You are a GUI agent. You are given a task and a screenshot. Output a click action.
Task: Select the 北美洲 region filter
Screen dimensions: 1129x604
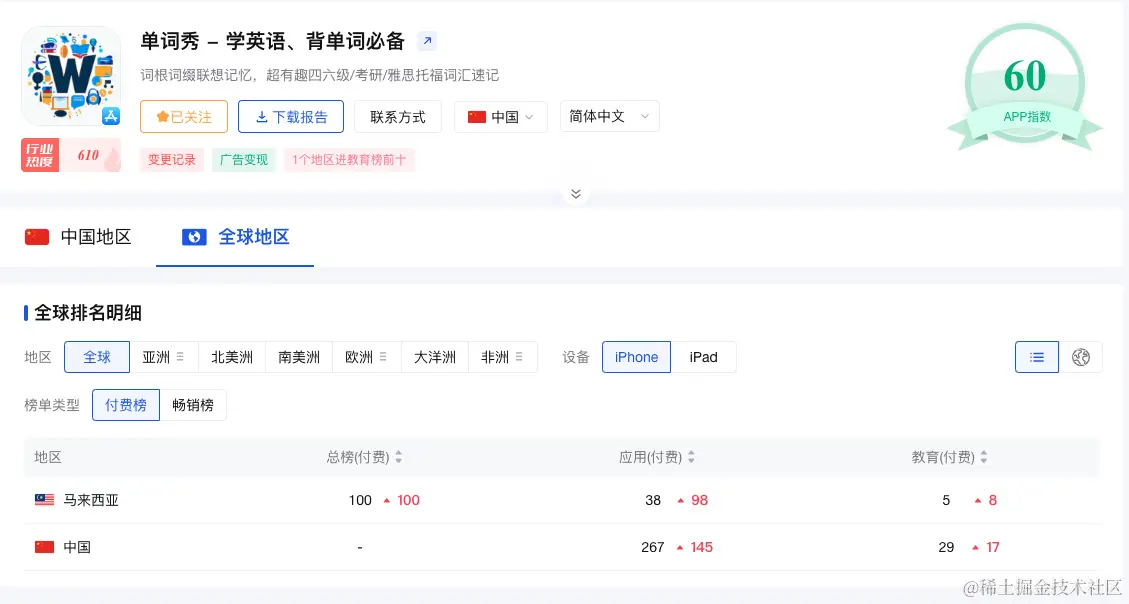232,357
